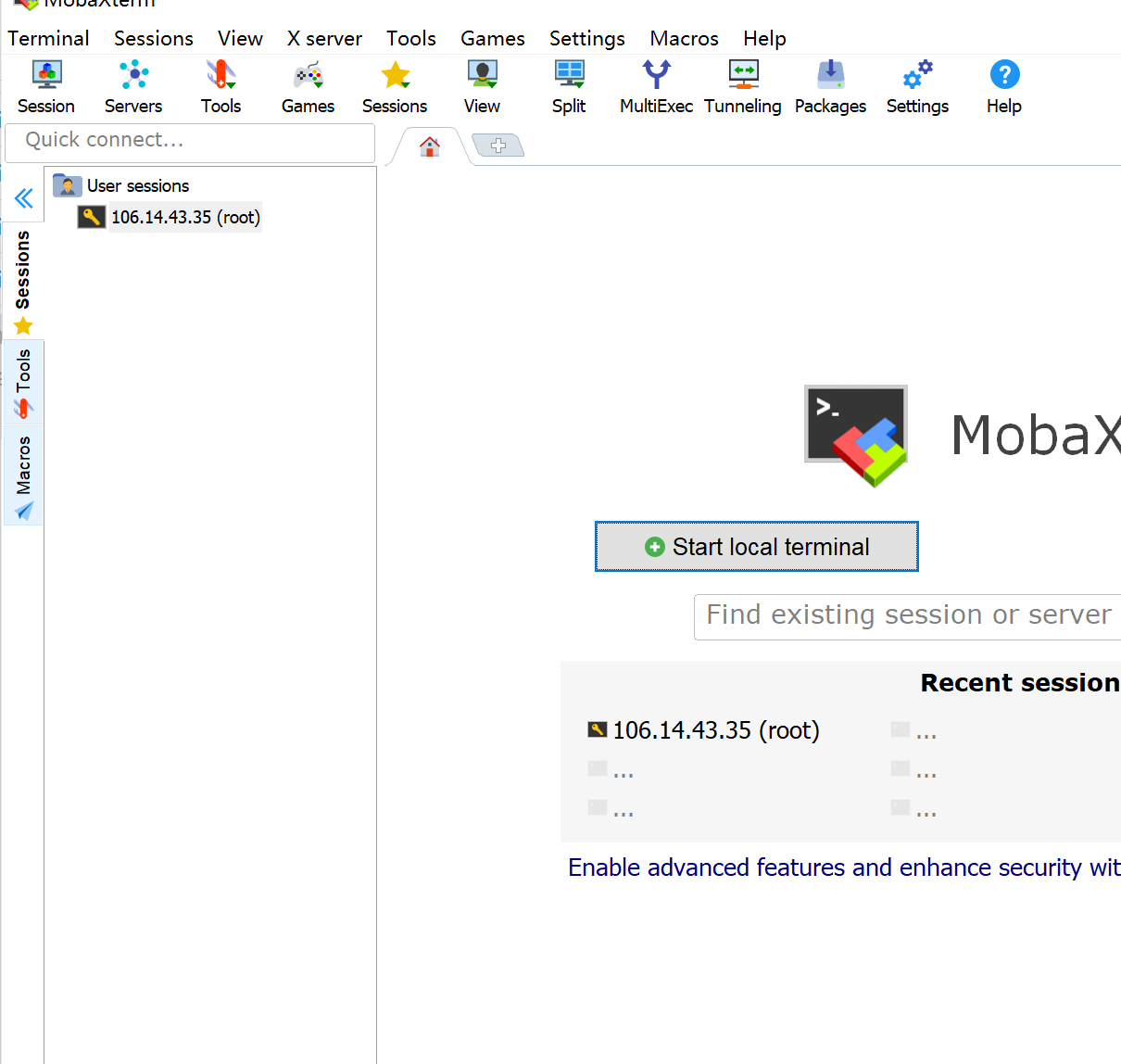Open the Tunneling toolbar icon

(x=743, y=88)
